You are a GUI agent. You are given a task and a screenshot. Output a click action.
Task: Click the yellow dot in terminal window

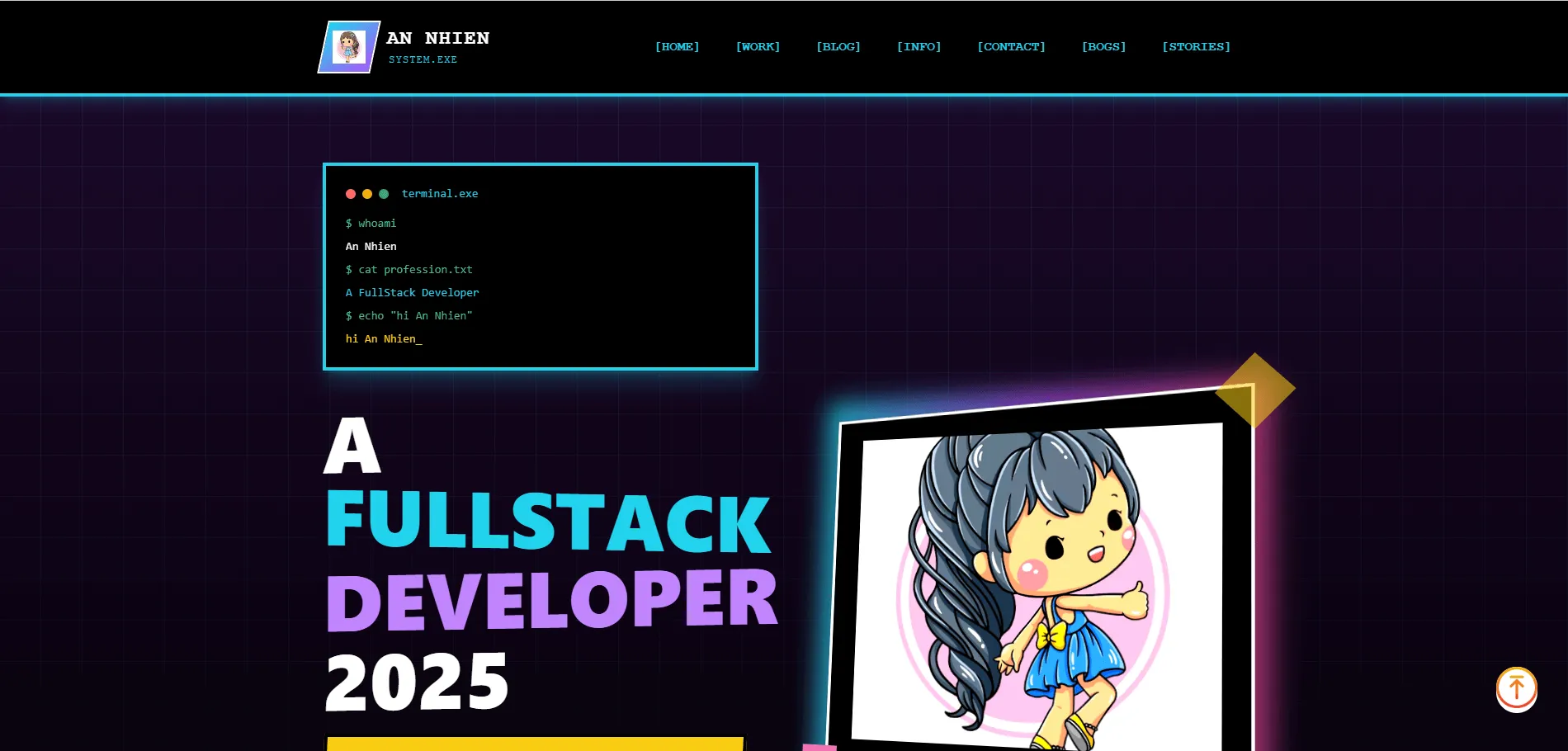click(x=367, y=194)
